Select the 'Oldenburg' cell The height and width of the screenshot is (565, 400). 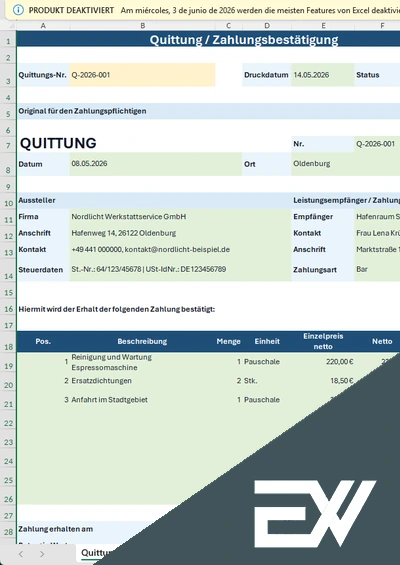346,164
